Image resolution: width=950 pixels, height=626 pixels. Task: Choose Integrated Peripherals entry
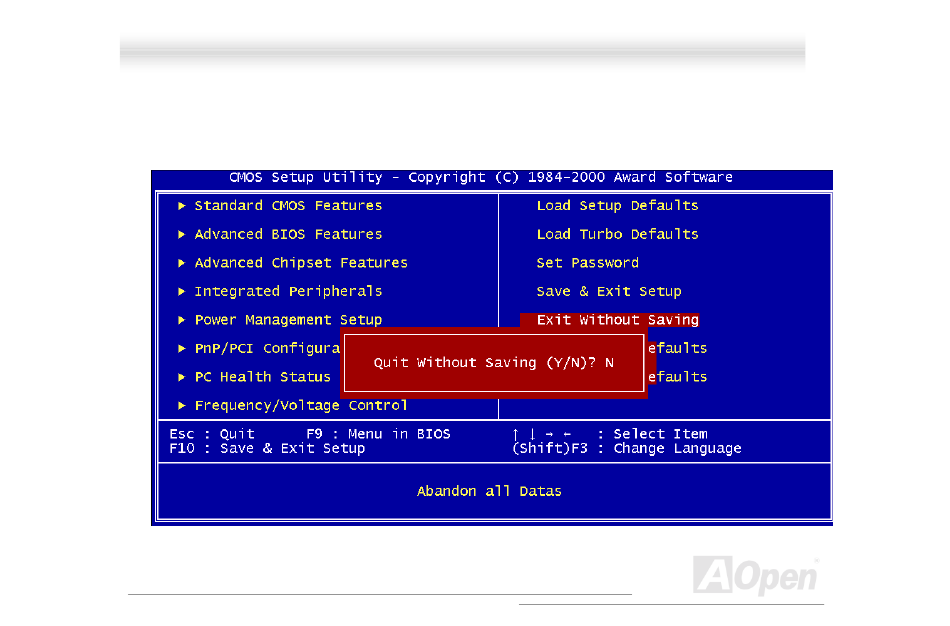[288, 291]
